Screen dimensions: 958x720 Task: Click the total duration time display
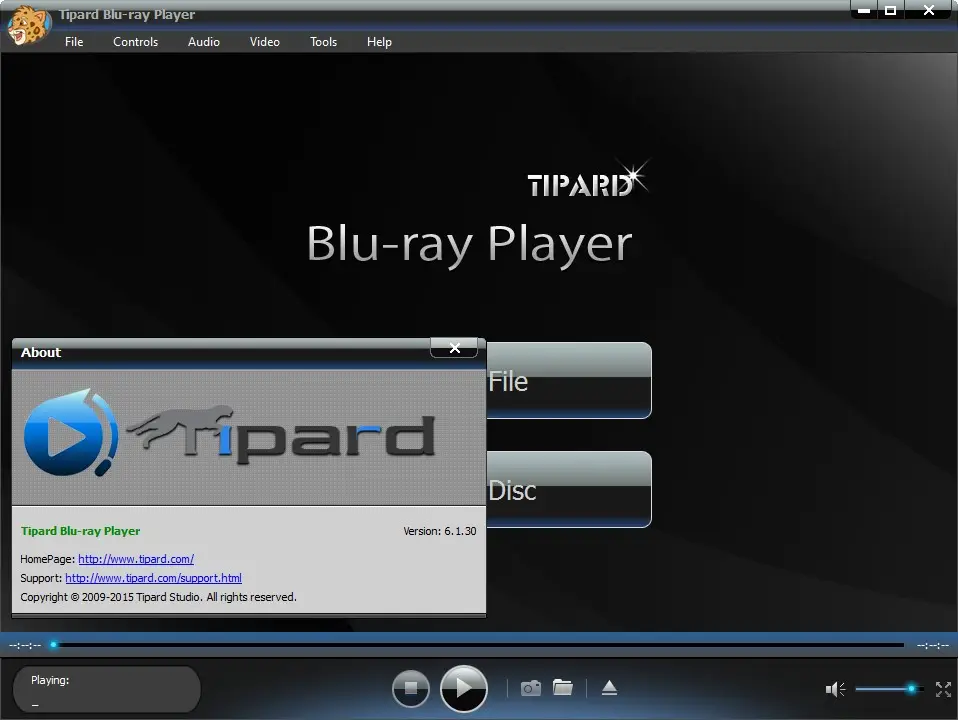pyautogui.click(x=932, y=645)
